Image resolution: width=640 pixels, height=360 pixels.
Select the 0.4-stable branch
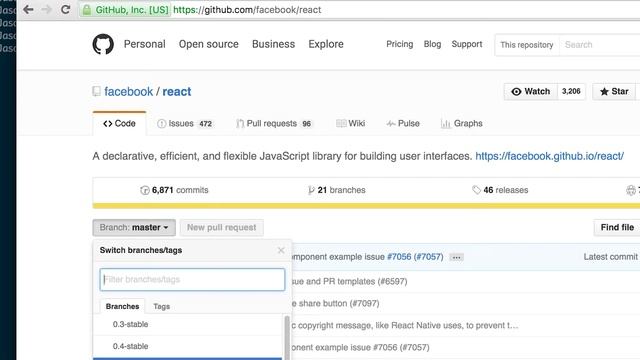(187, 347)
